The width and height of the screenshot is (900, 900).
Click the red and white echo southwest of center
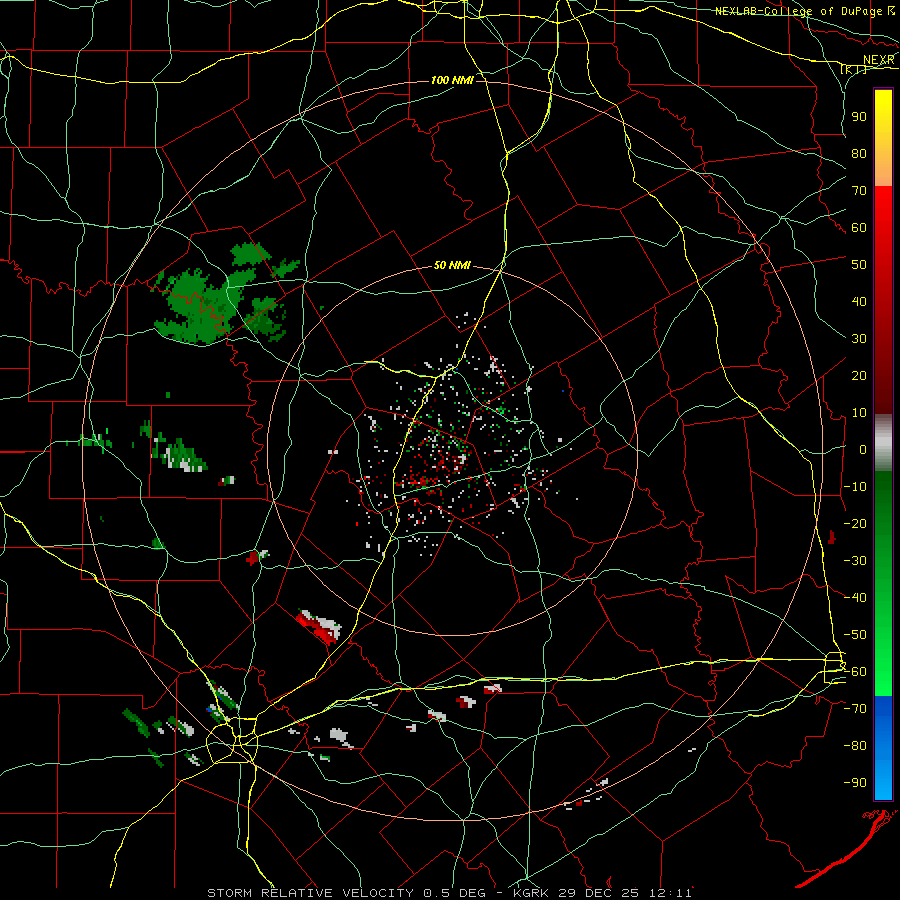tap(319, 627)
